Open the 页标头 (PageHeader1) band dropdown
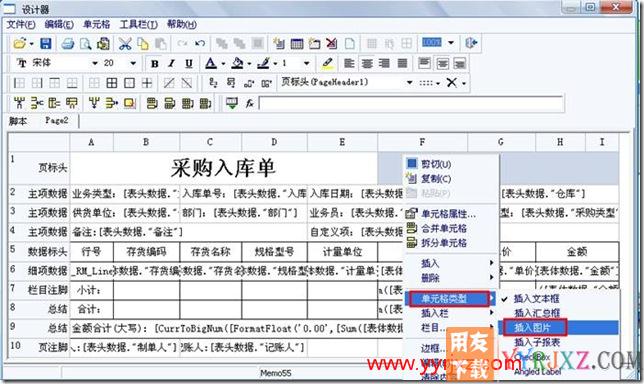Image resolution: width=644 pixels, height=384 pixels. [x=409, y=83]
